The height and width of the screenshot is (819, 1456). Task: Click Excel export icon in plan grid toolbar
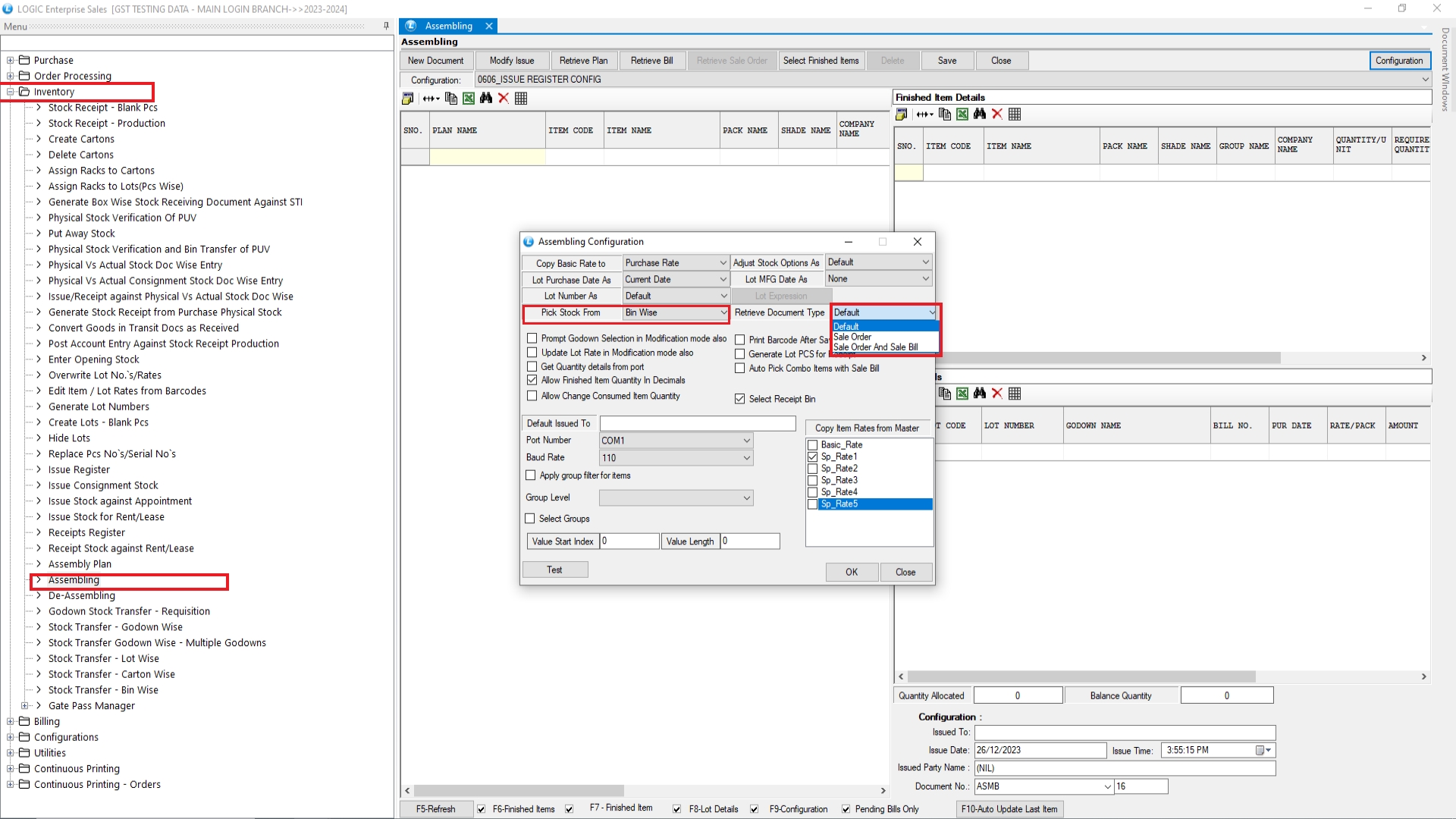[469, 99]
